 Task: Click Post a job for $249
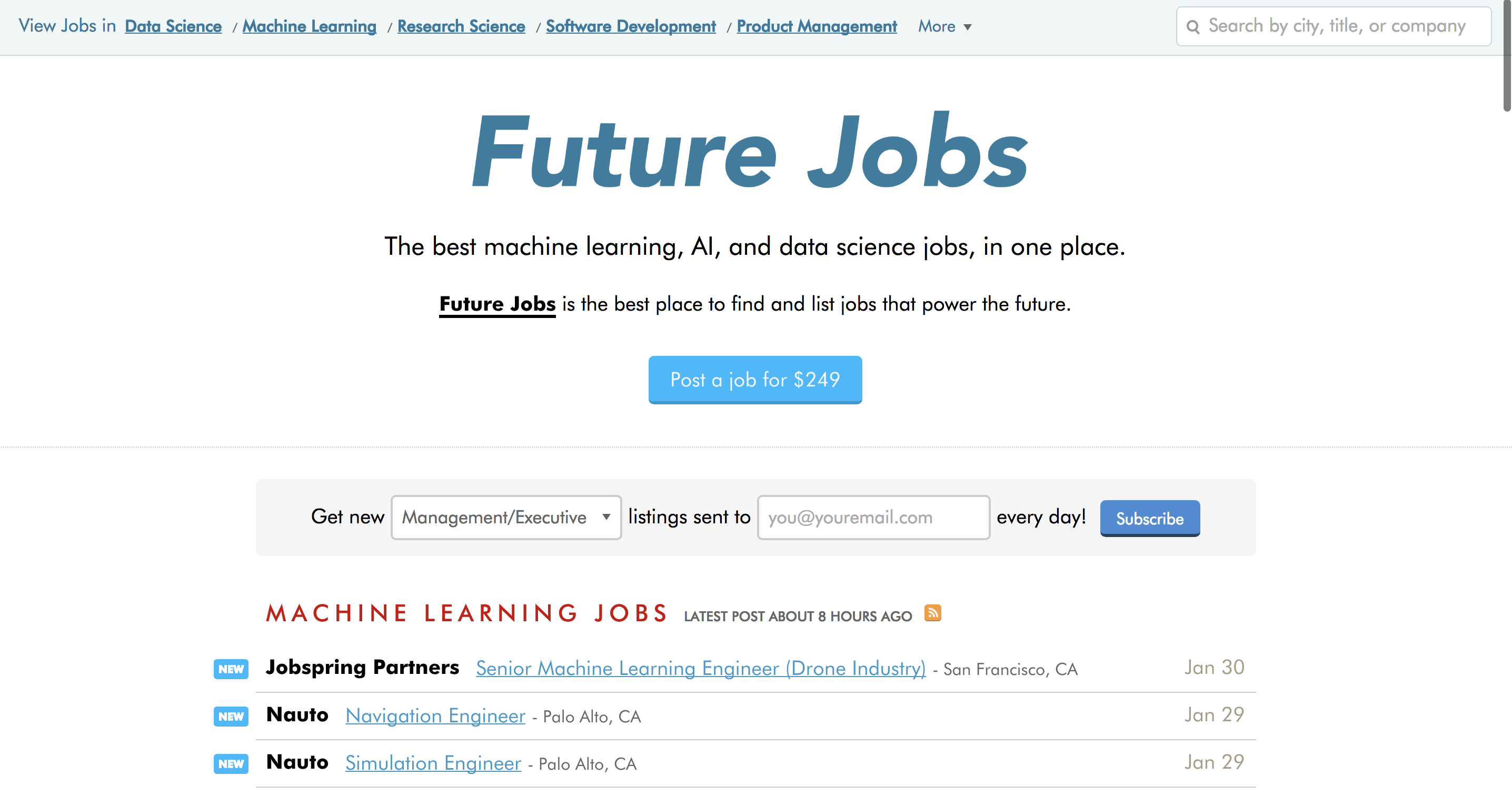[755, 380]
